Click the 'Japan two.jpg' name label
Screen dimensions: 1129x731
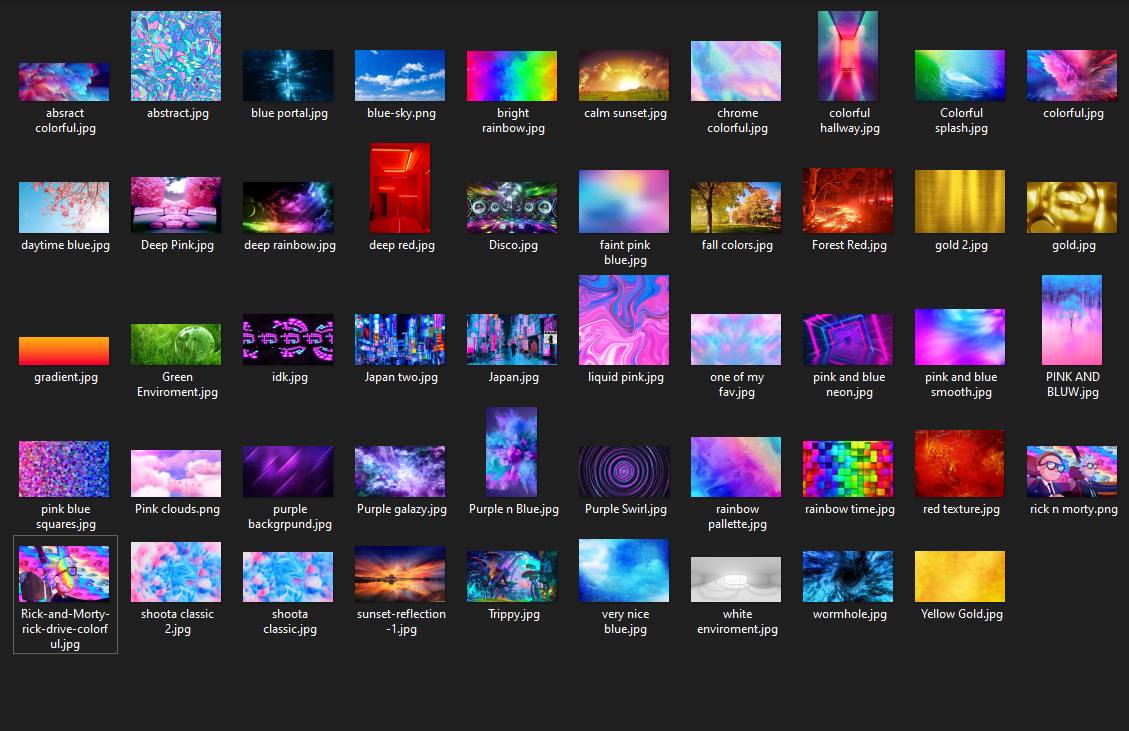401,377
